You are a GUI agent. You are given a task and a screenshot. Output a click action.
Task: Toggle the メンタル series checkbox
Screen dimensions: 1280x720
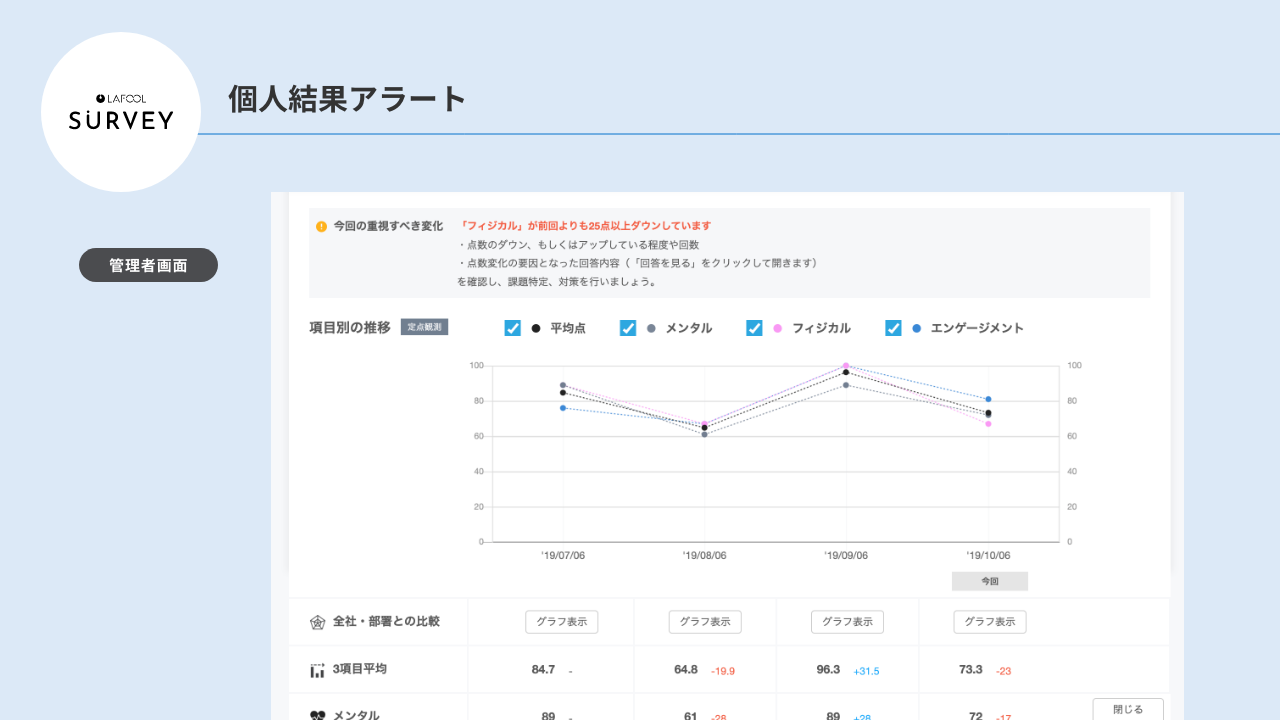[x=628, y=328]
